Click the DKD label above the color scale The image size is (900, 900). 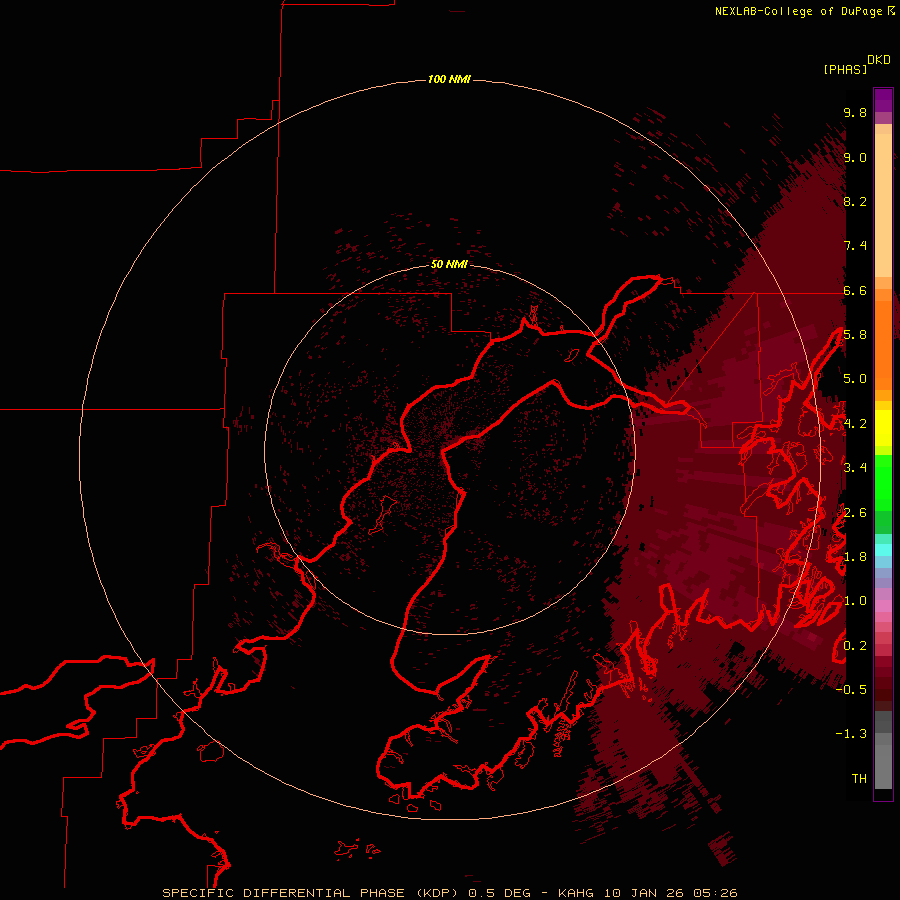tap(879, 60)
